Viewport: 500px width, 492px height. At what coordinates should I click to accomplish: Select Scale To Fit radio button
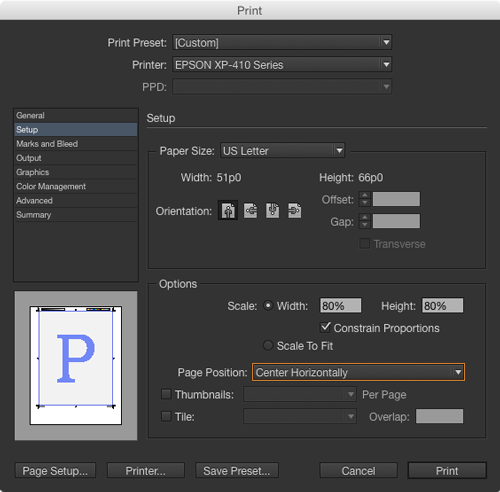click(268, 346)
